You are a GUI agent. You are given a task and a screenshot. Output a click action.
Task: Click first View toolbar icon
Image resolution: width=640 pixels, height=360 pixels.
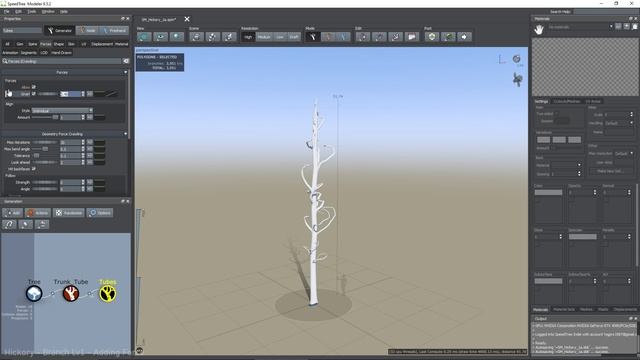(x=144, y=37)
